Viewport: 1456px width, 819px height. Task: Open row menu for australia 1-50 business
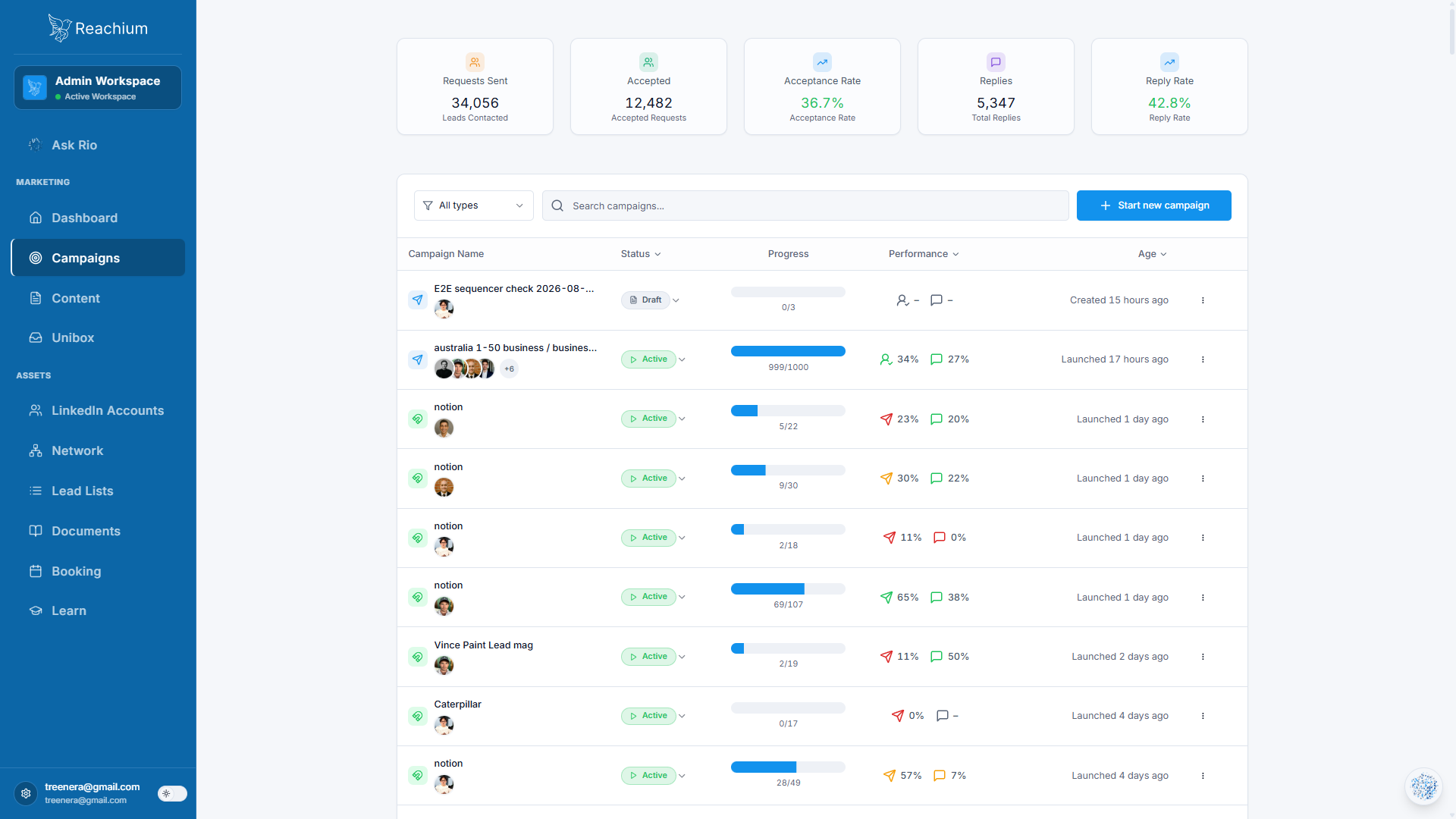[x=1203, y=359]
